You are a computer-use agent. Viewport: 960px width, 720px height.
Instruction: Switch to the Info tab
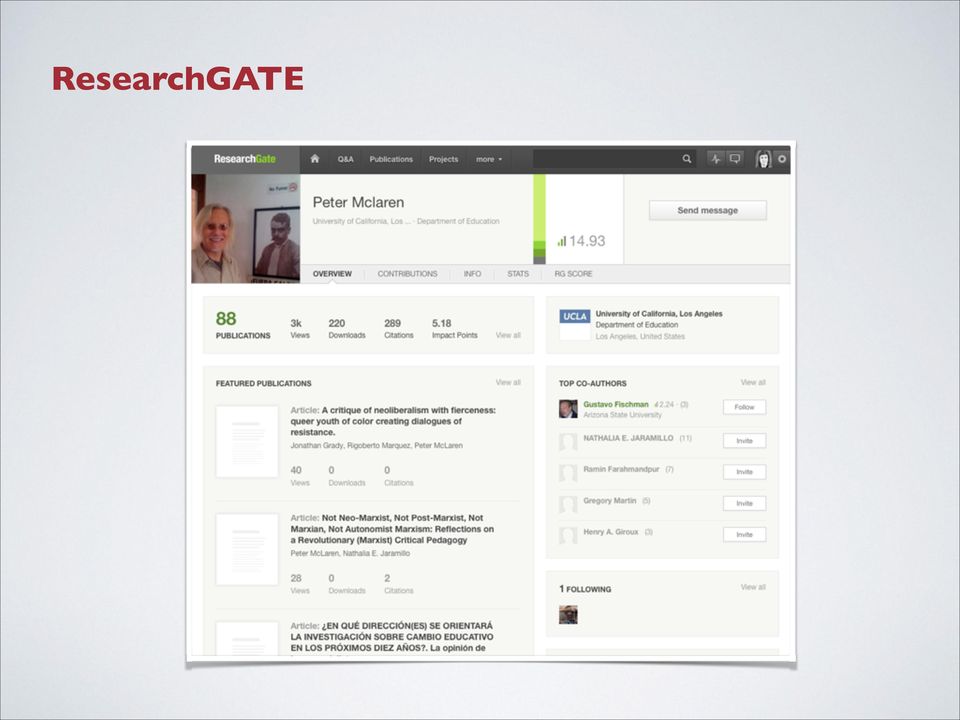(472, 274)
